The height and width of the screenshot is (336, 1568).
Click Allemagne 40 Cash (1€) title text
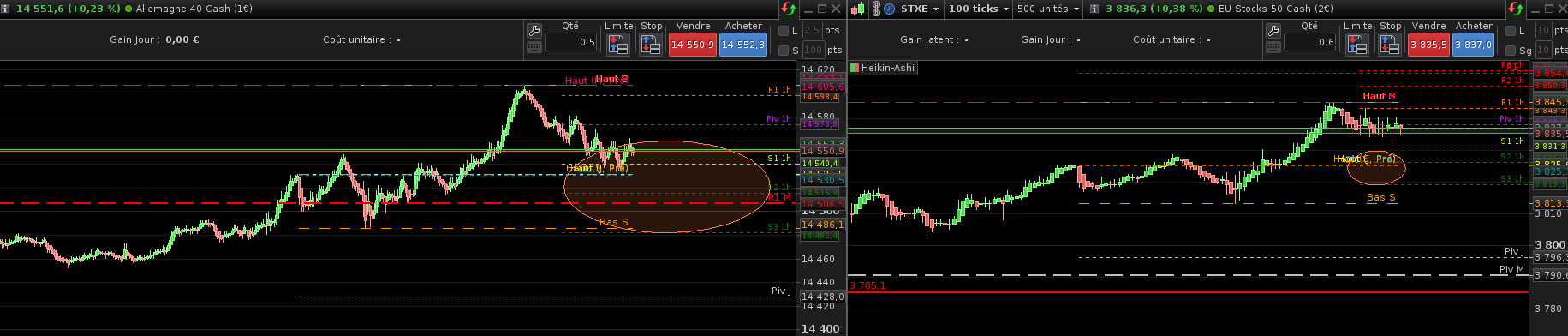pyautogui.click(x=194, y=9)
